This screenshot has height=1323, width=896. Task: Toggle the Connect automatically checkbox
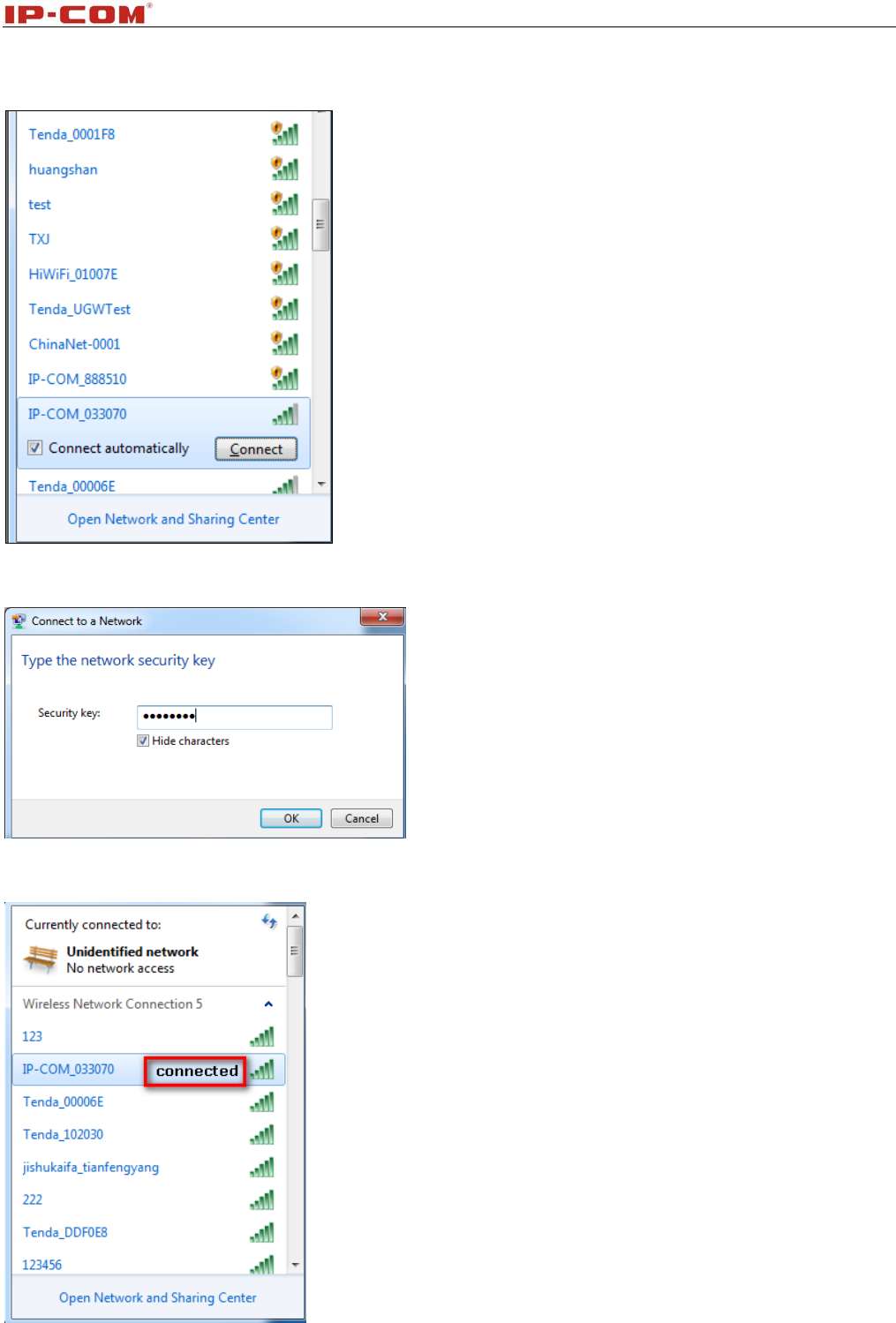tap(35, 447)
